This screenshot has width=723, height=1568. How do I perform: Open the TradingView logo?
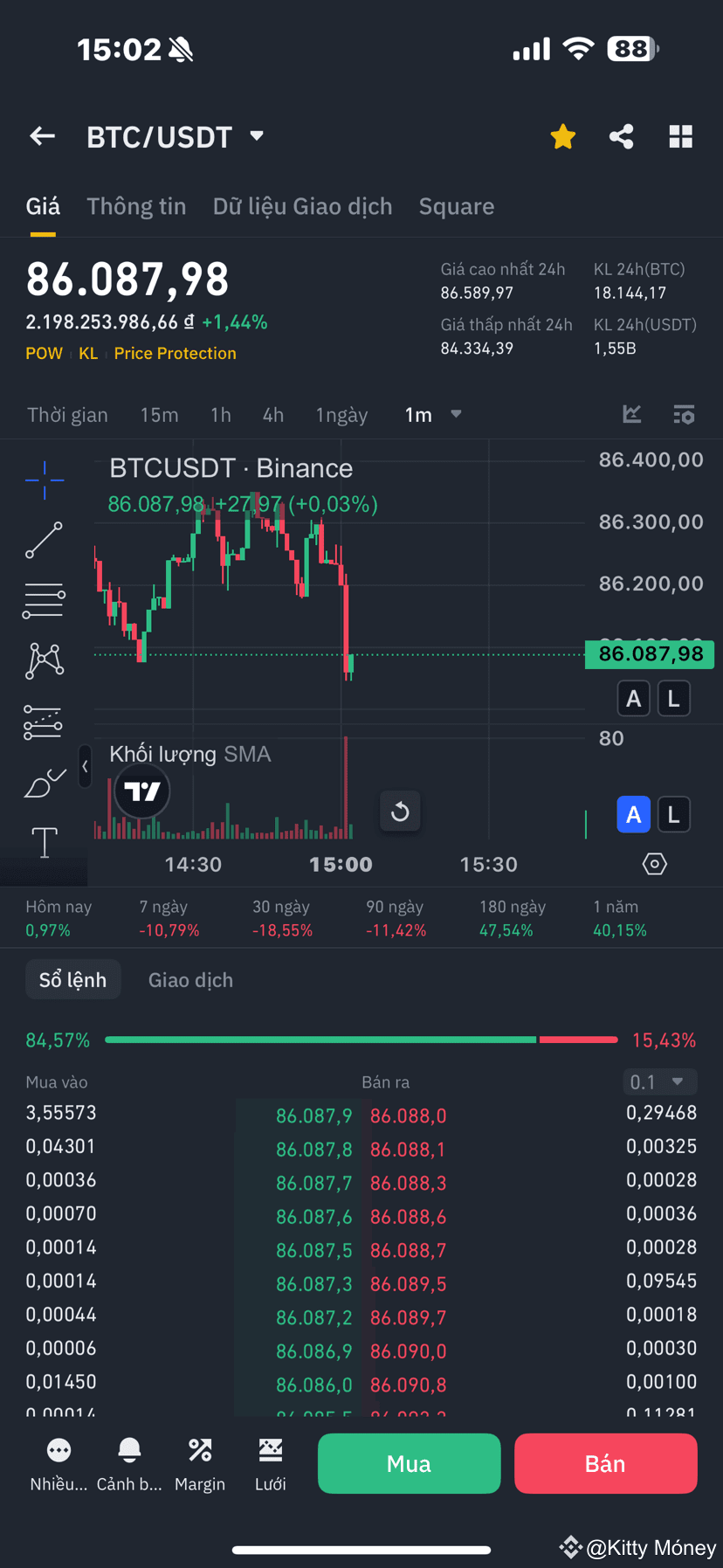coord(142,791)
